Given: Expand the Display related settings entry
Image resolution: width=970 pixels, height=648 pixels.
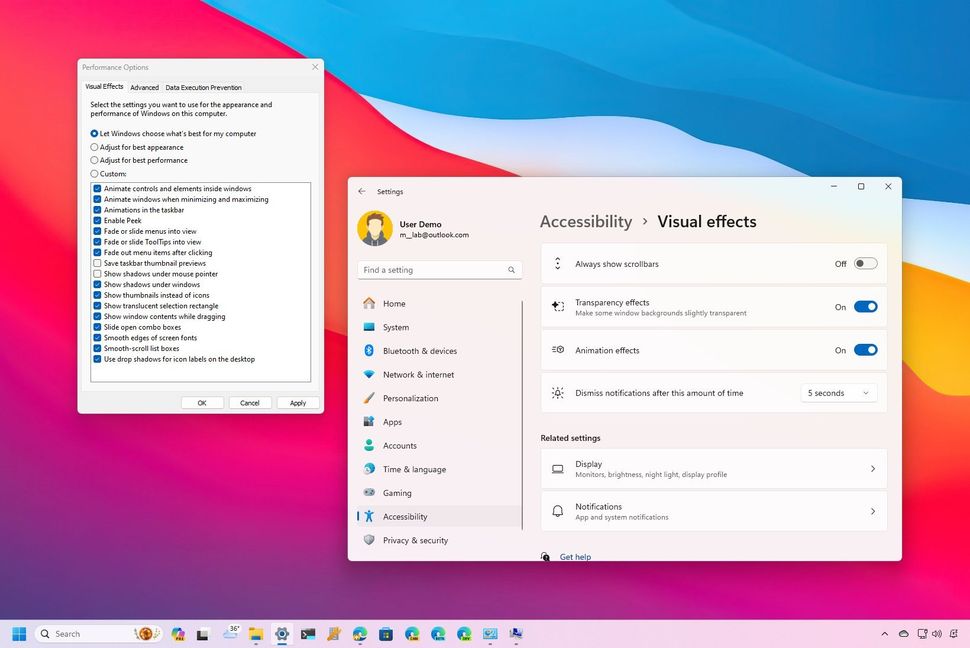Looking at the screenshot, I should pos(713,468).
